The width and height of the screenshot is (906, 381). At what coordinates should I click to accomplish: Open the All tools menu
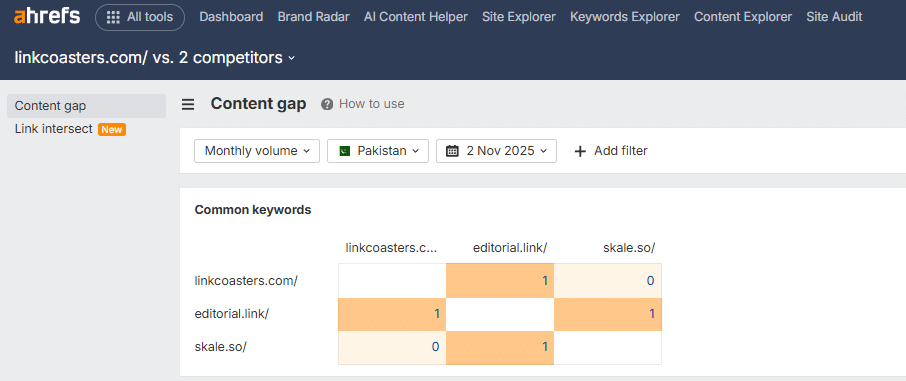[140, 17]
